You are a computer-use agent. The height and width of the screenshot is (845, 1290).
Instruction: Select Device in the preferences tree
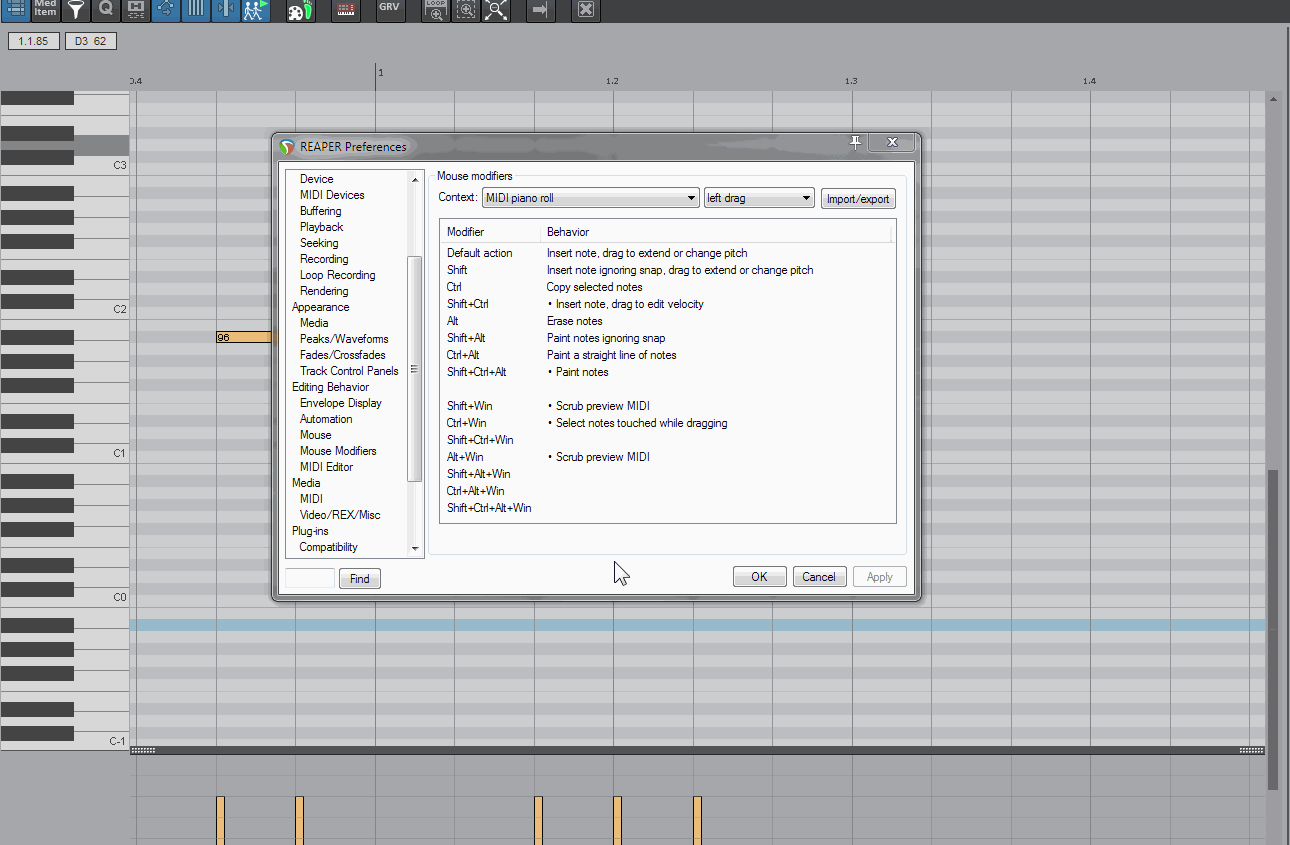[x=317, y=179]
